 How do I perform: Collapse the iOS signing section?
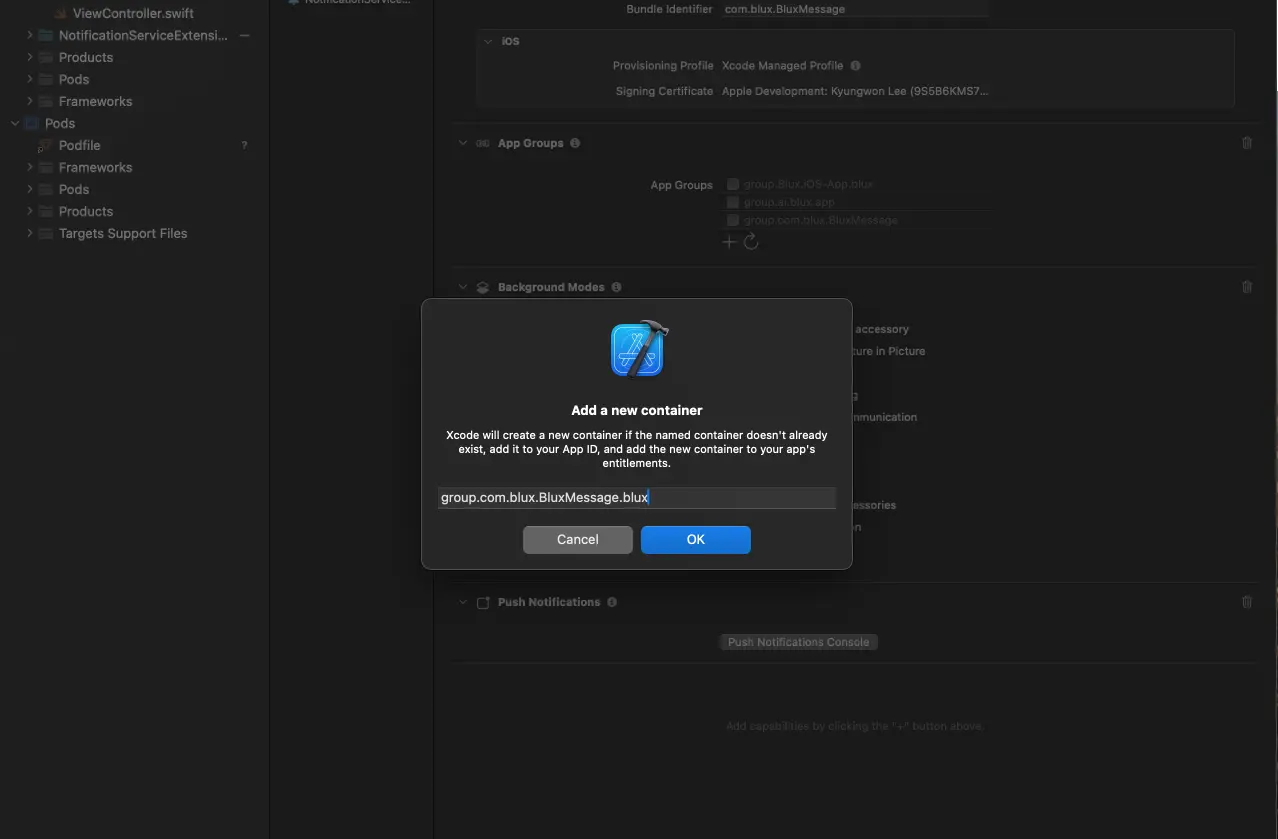tap(488, 42)
